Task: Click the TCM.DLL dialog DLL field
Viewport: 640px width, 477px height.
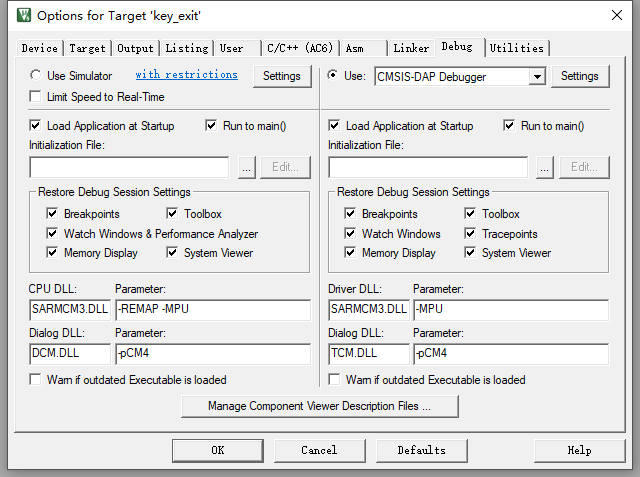Action: point(369,353)
